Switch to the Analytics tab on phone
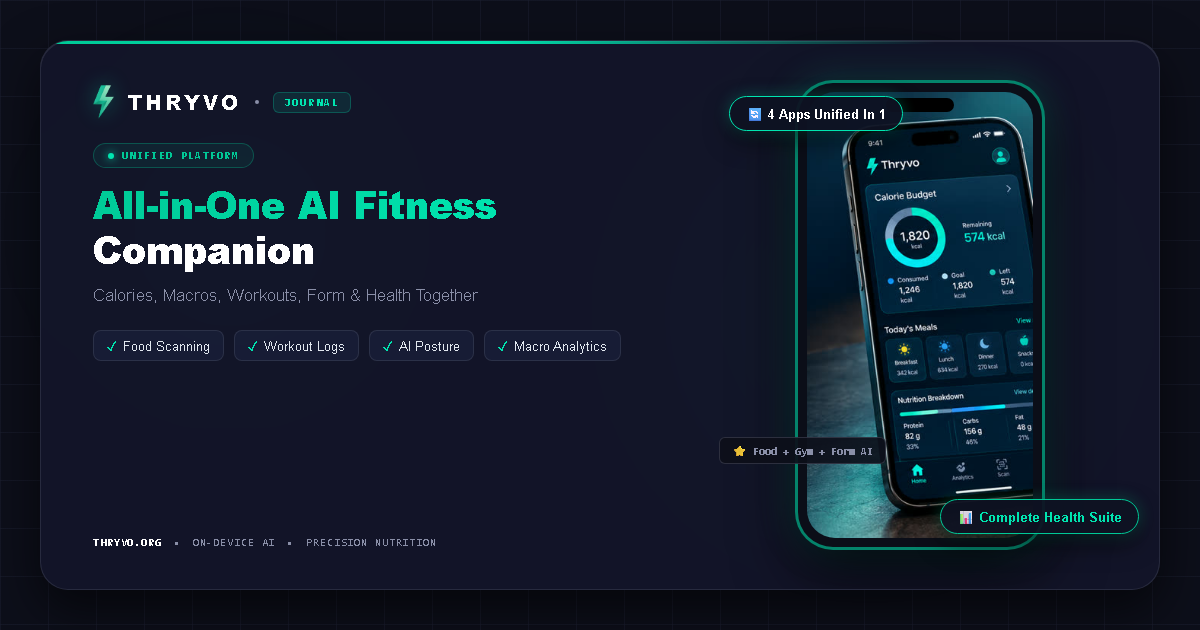Screen dimensions: 1200x630 coord(962,471)
